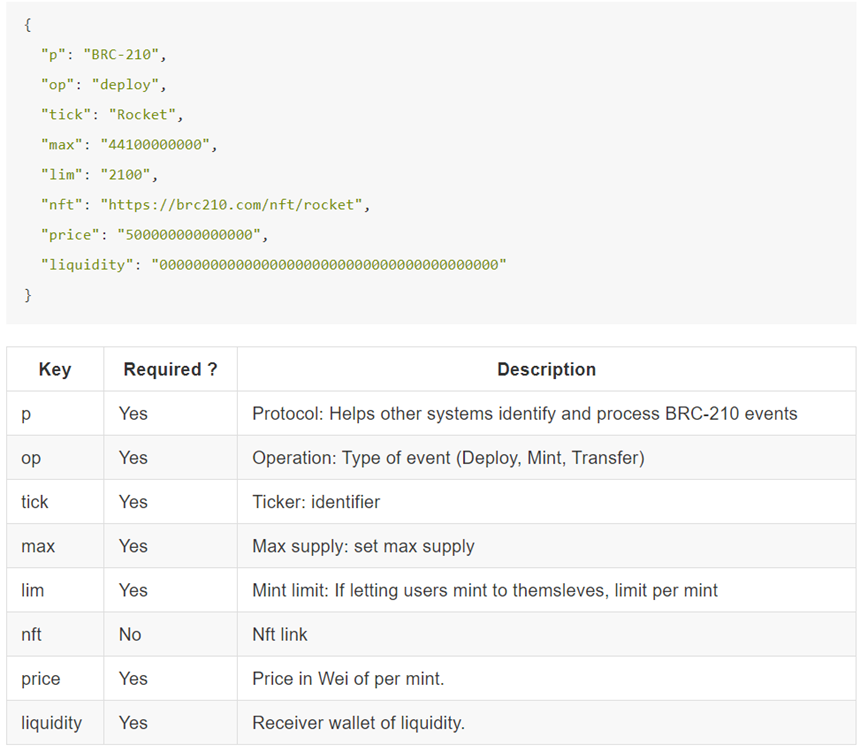Click the "tick" key cell in table
868x752 pixels.
[34, 502]
